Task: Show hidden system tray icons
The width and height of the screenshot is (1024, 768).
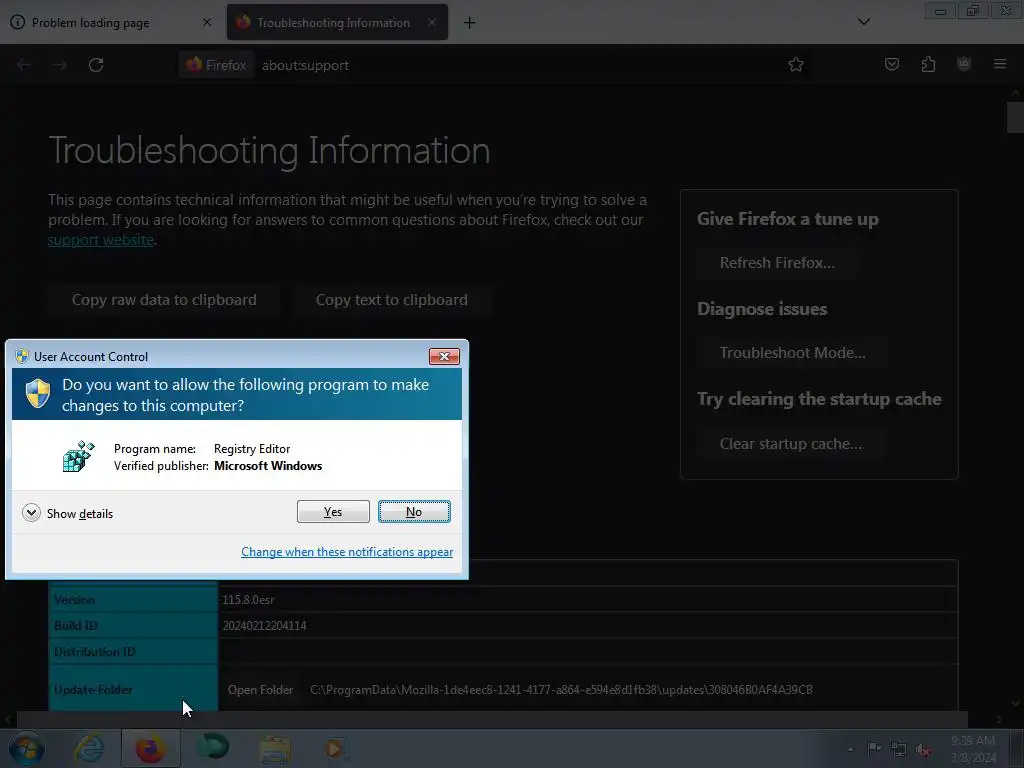Action: click(x=850, y=749)
